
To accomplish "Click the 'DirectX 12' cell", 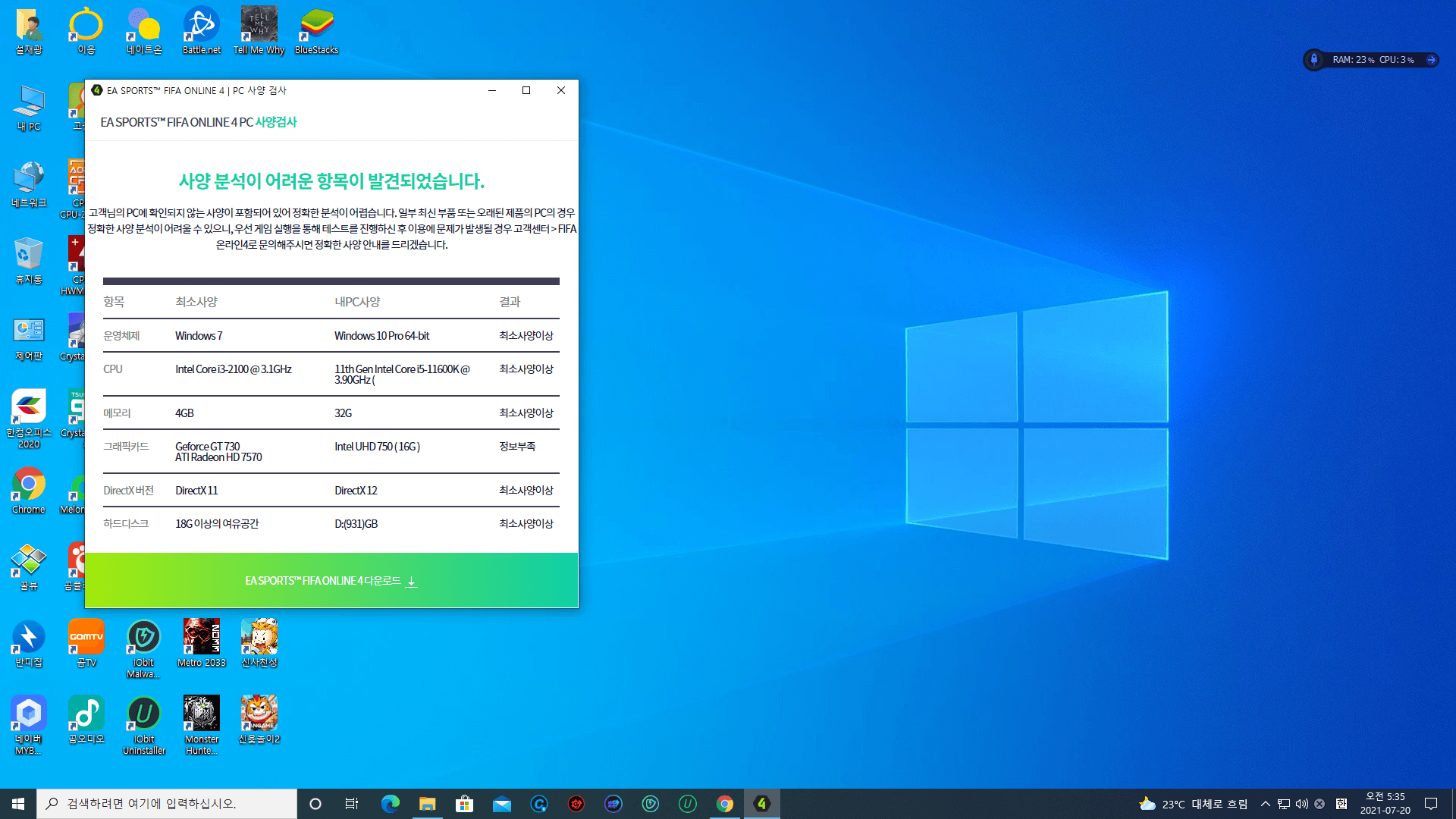I will (356, 491).
